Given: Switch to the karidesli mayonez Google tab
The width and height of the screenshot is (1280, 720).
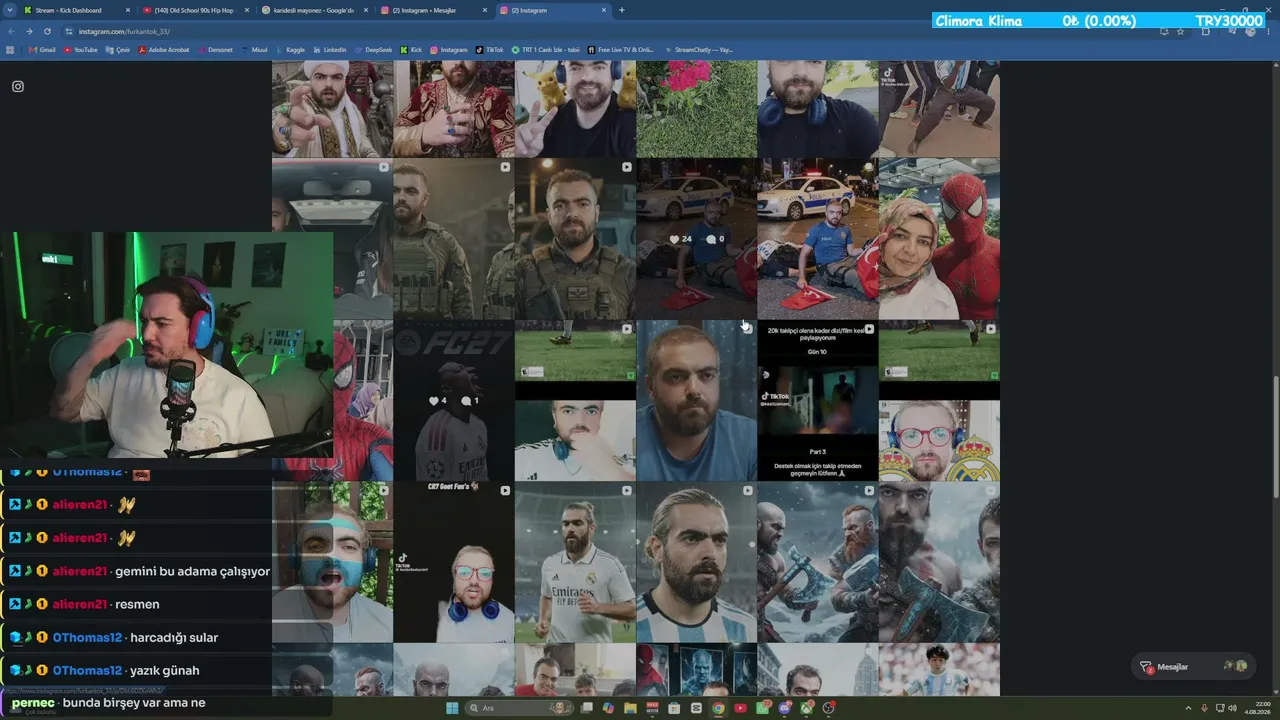Looking at the screenshot, I should pyautogui.click(x=313, y=10).
